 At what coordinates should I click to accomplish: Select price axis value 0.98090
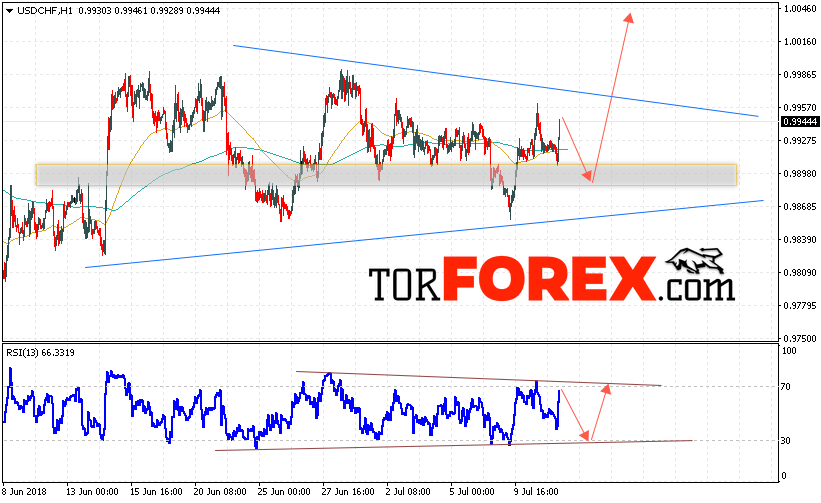(x=800, y=272)
